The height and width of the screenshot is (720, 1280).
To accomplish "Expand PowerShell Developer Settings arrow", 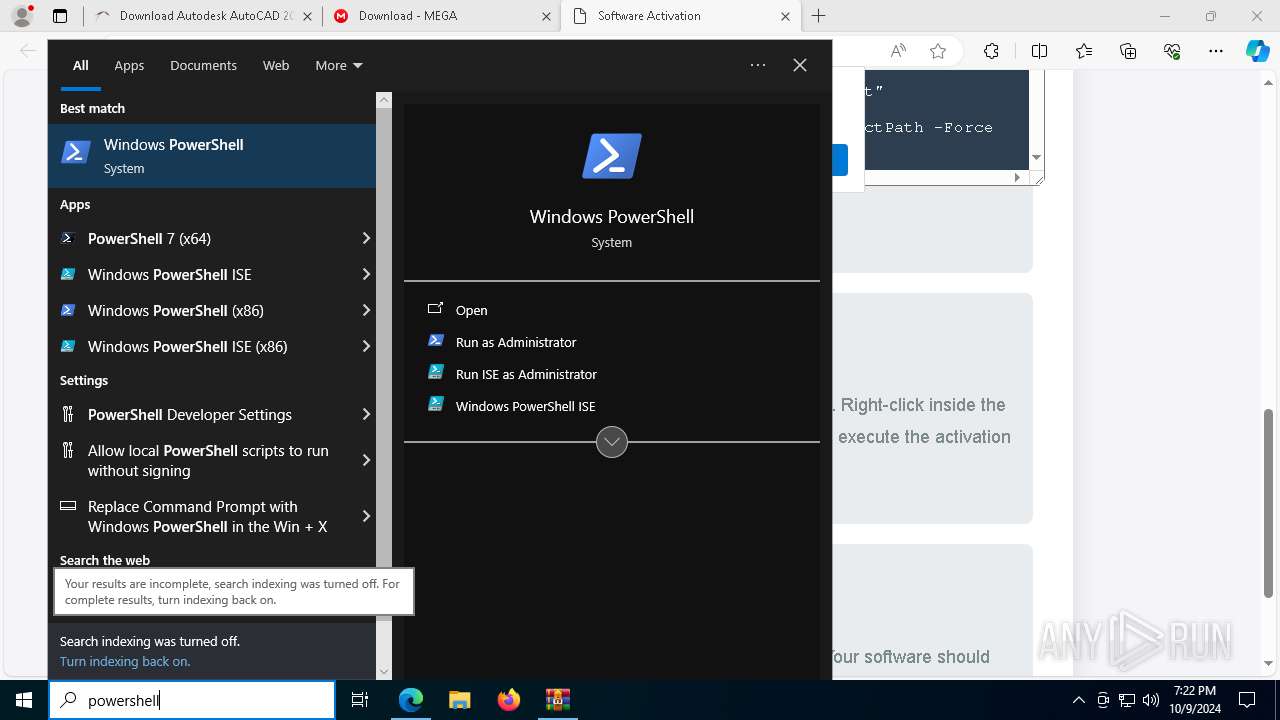I will [366, 414].
